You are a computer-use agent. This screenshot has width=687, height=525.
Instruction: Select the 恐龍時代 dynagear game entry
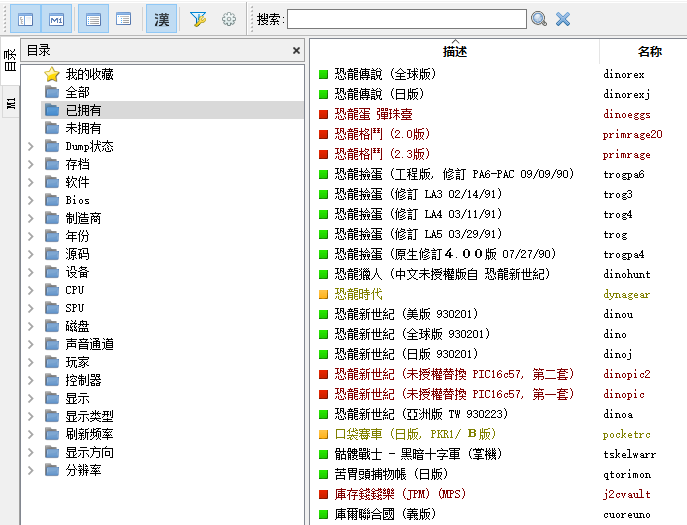coord(358,294)
